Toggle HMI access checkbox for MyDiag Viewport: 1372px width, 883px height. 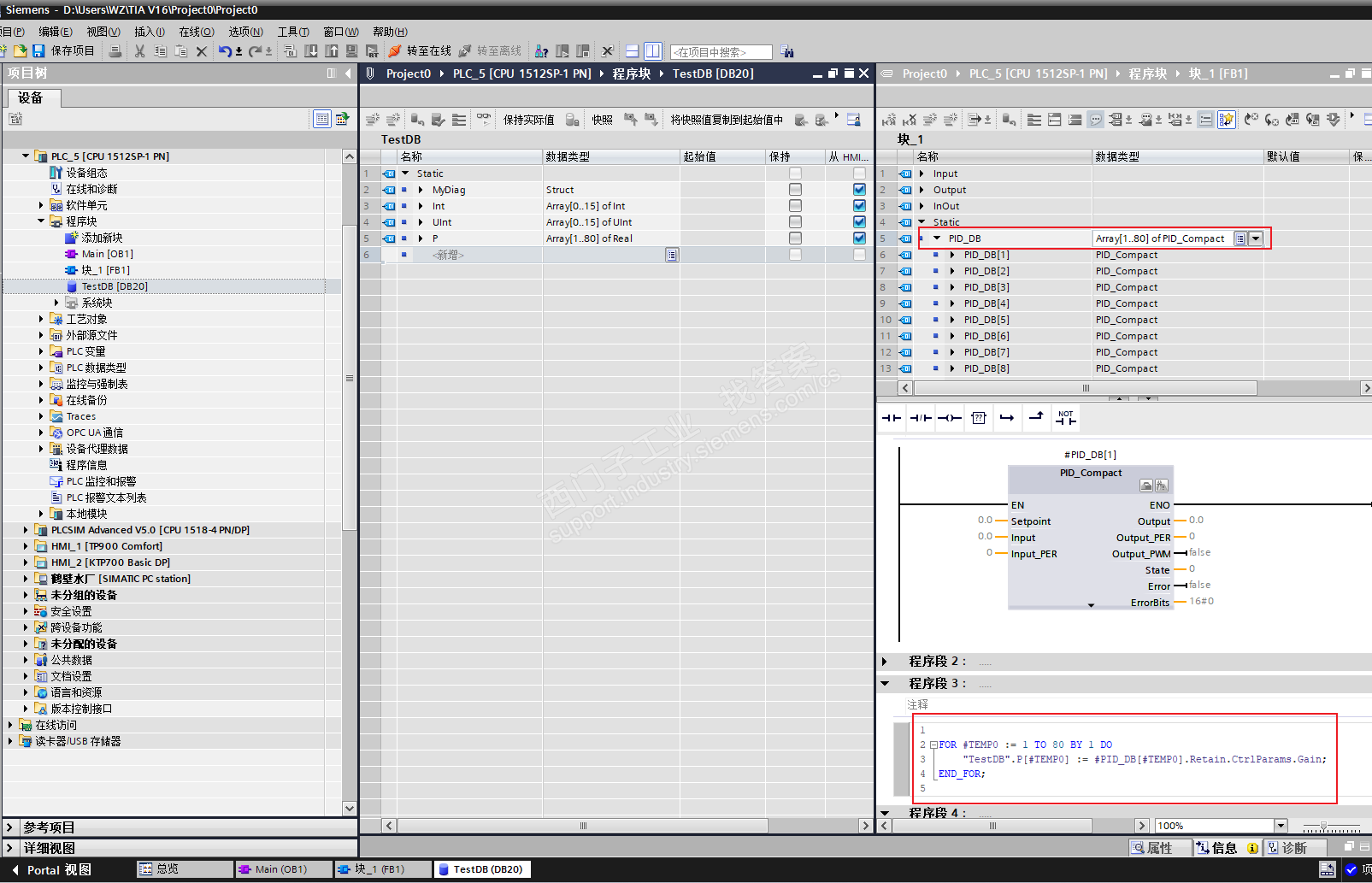859,190
